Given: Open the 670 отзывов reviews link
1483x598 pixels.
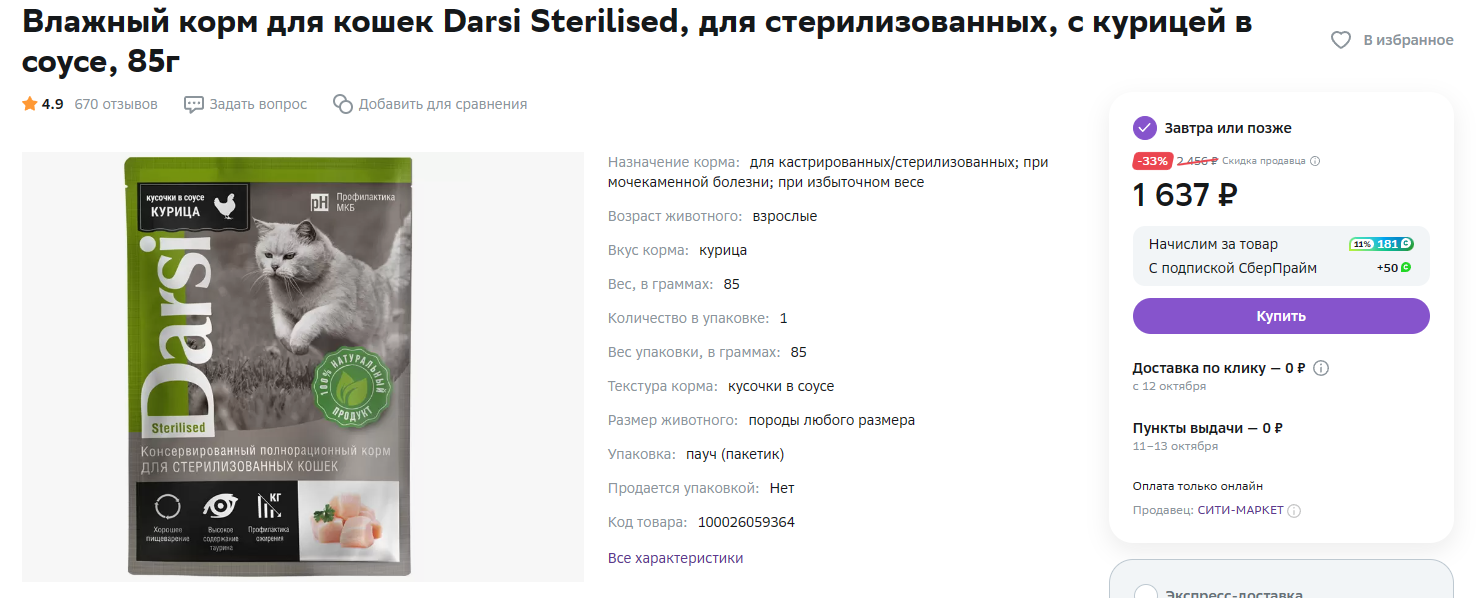Looking at the screenshot, I should 116,104.
